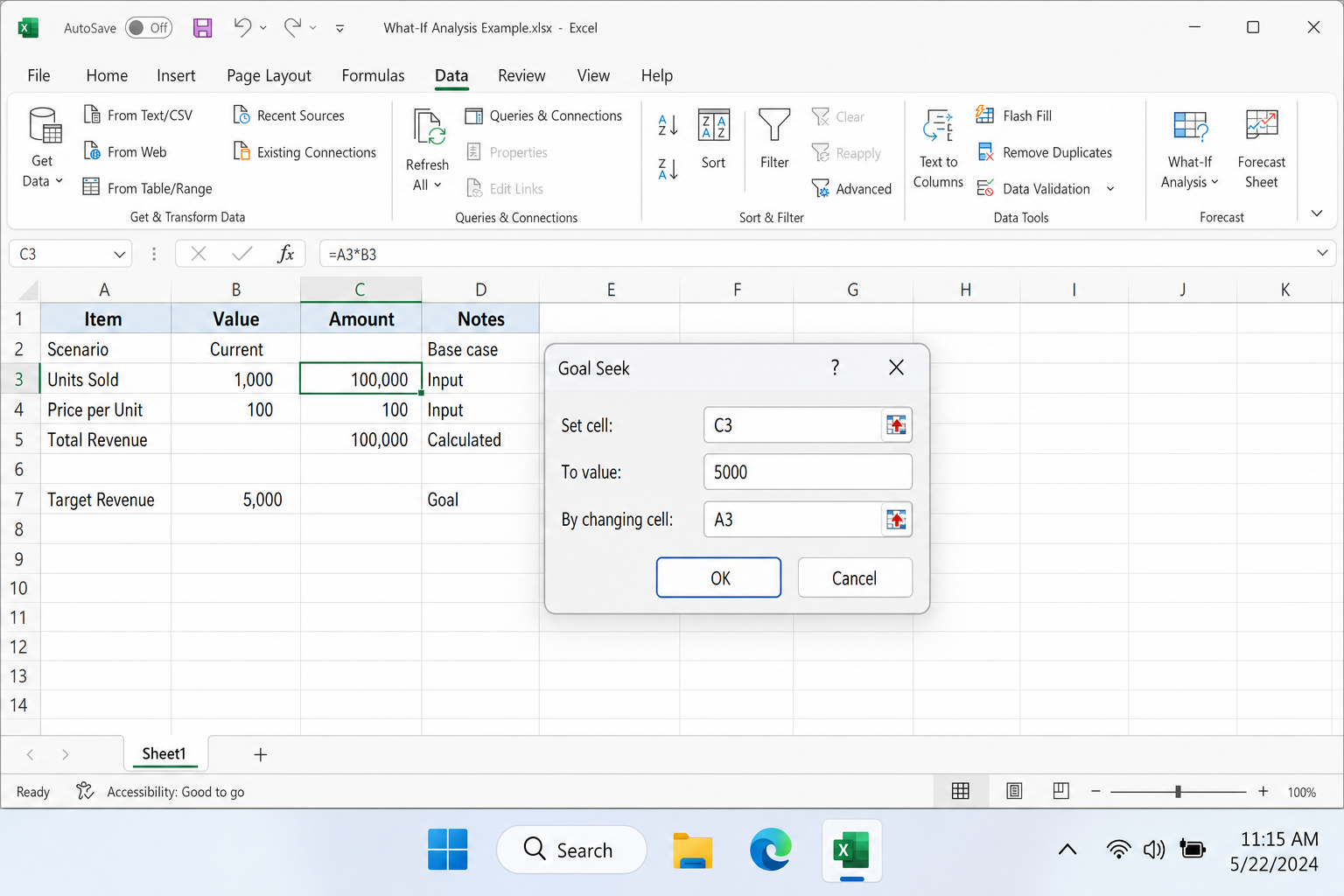This screenshot has width=1344, height=896.
Task: Toggle AutoSave switch
Action: click(149, 28)
